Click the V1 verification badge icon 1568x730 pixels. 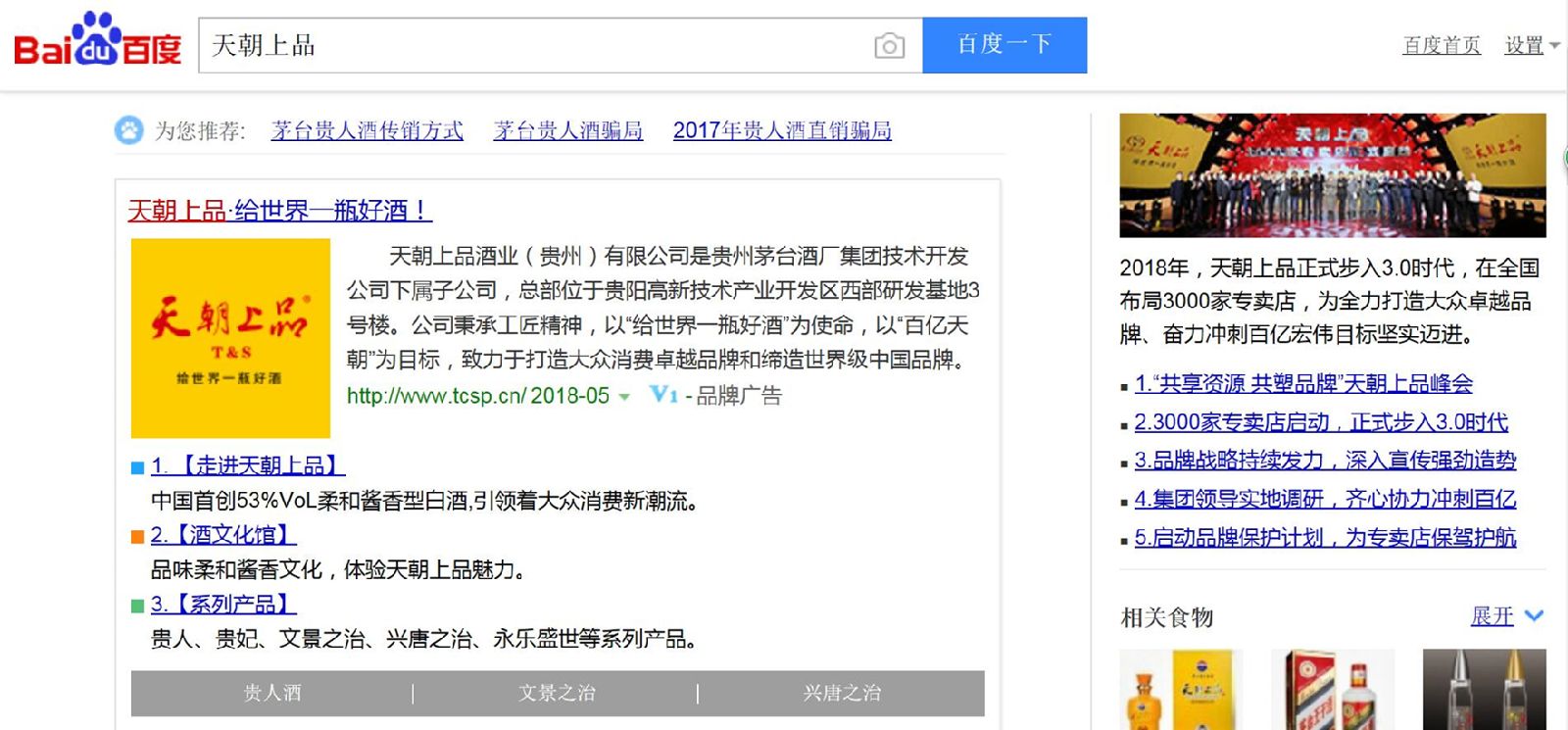(663, 395)
